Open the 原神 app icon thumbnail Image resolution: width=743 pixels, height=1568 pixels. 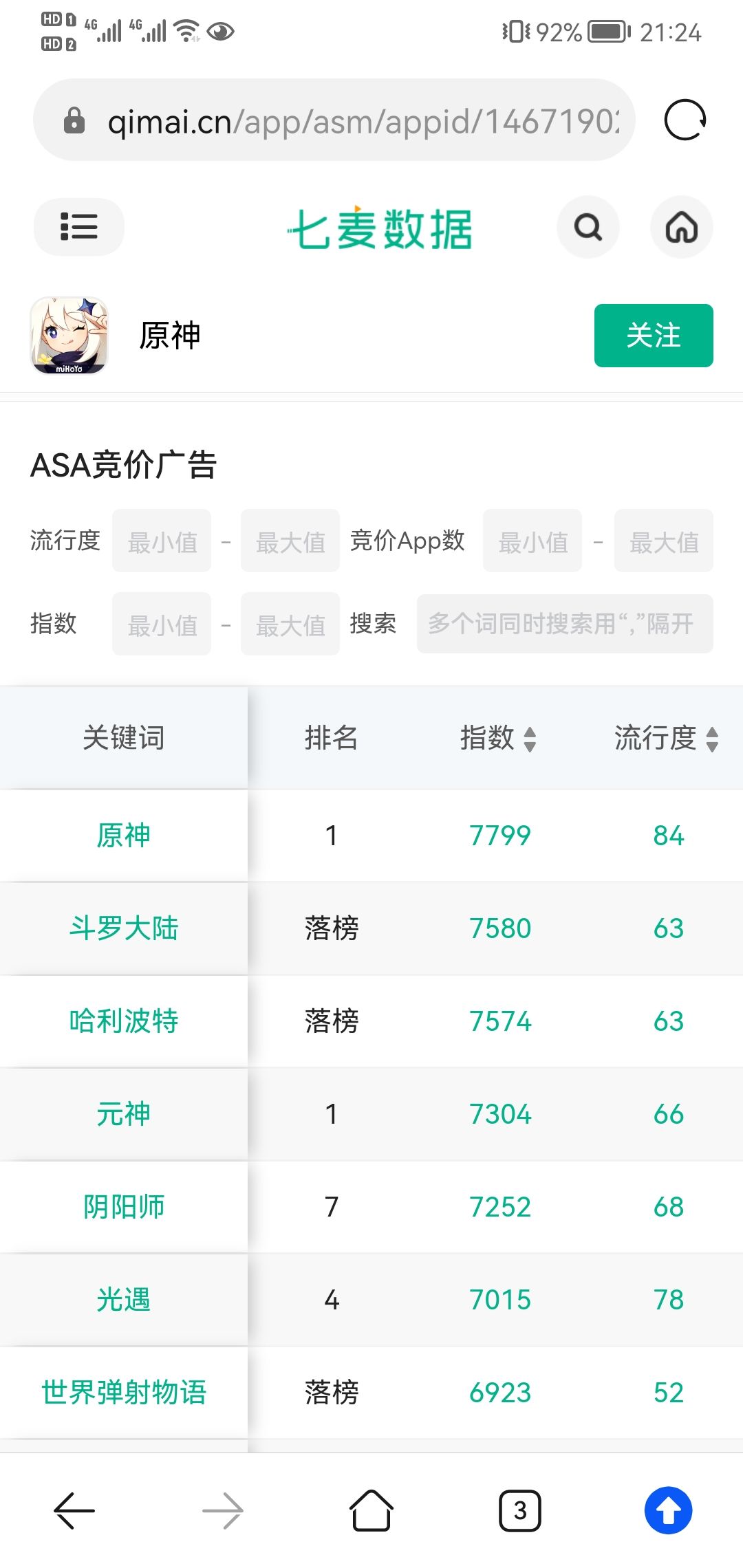pyautogui.click(x=69, y=336)
